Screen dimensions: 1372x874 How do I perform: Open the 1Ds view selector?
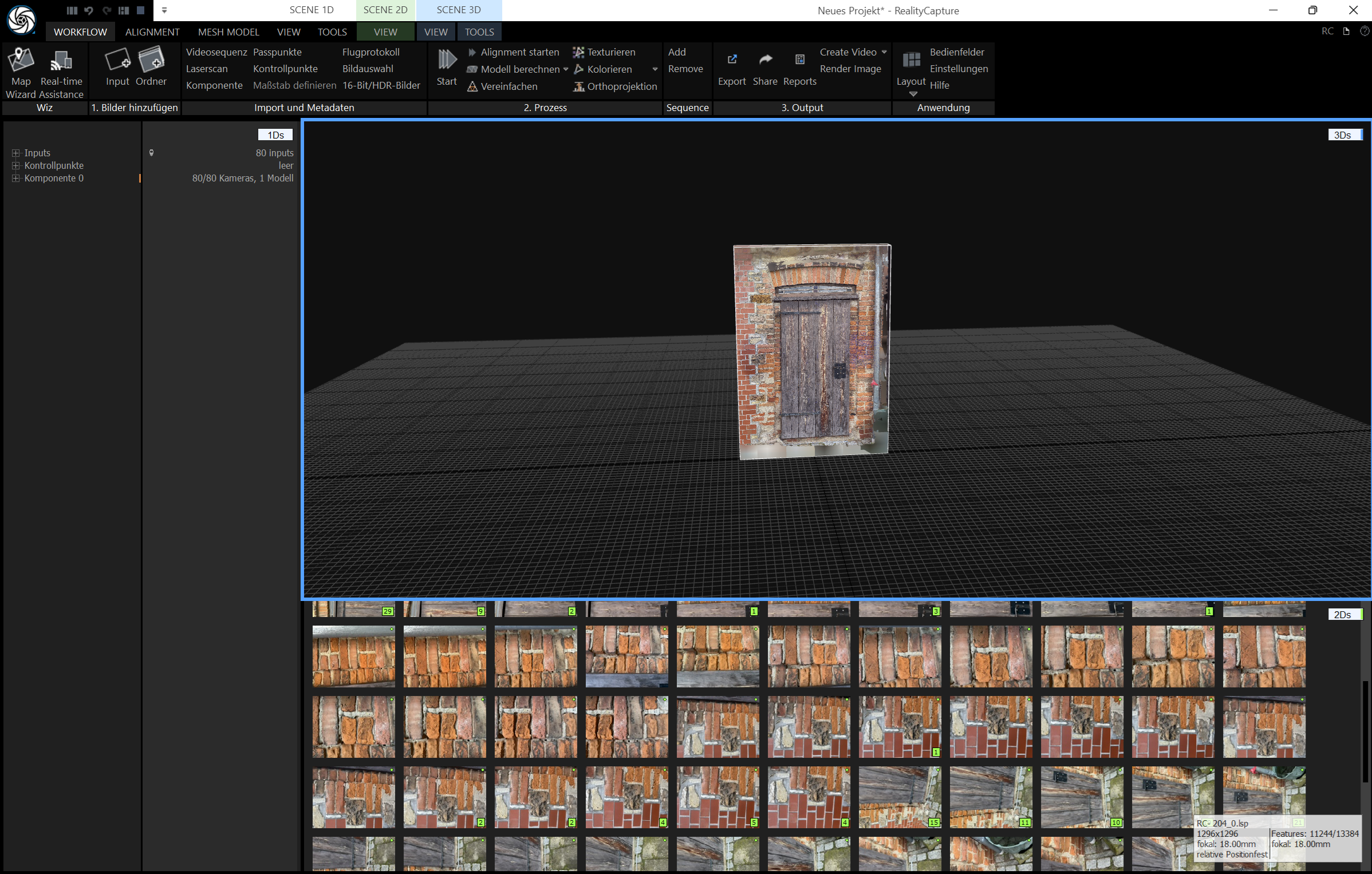pos(275,135)
